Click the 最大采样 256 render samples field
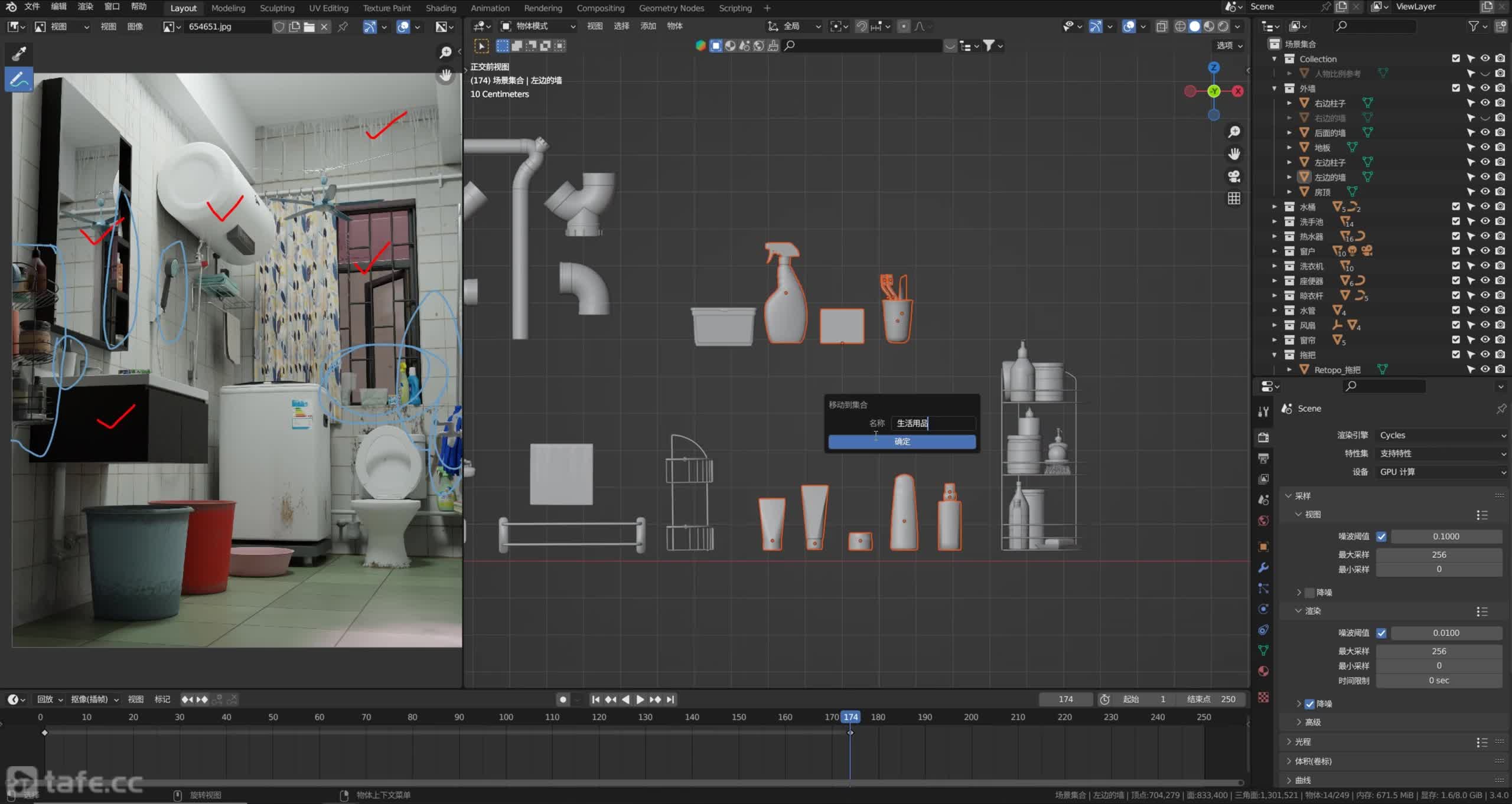Image resolution: width=1512 pixels, height=804 pixels. [1439, 651]
